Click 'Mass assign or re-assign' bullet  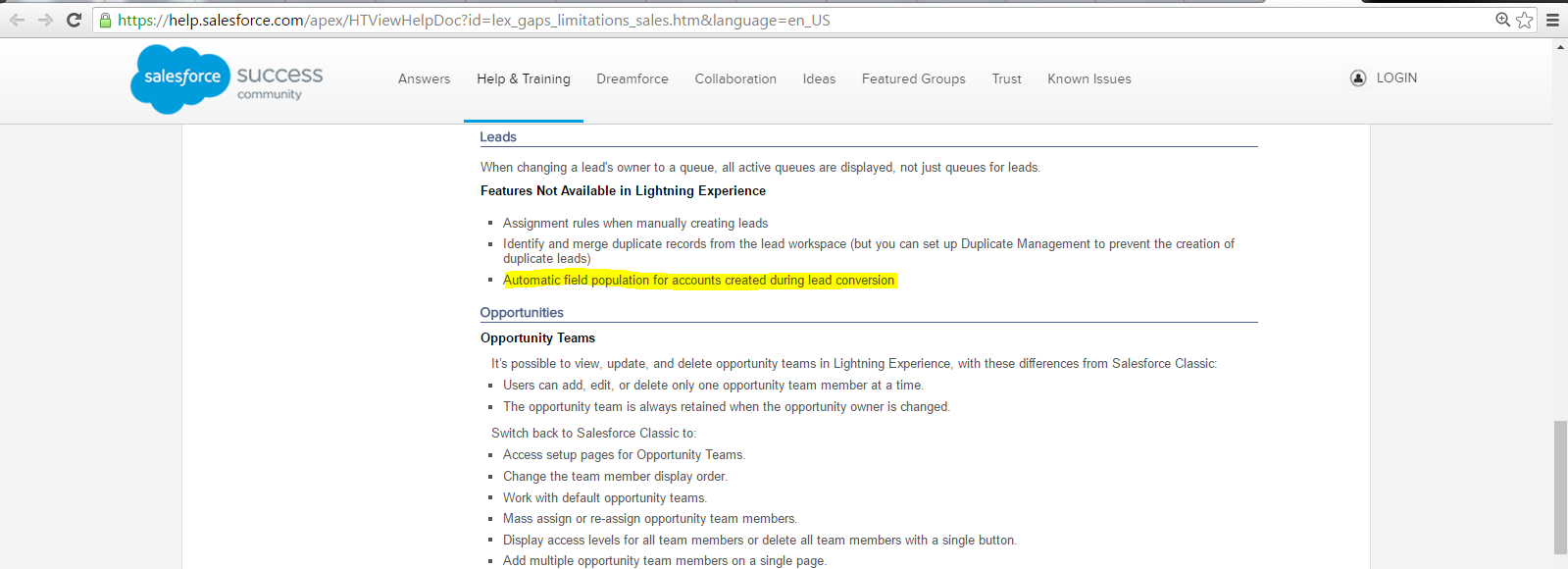[650, 518]
